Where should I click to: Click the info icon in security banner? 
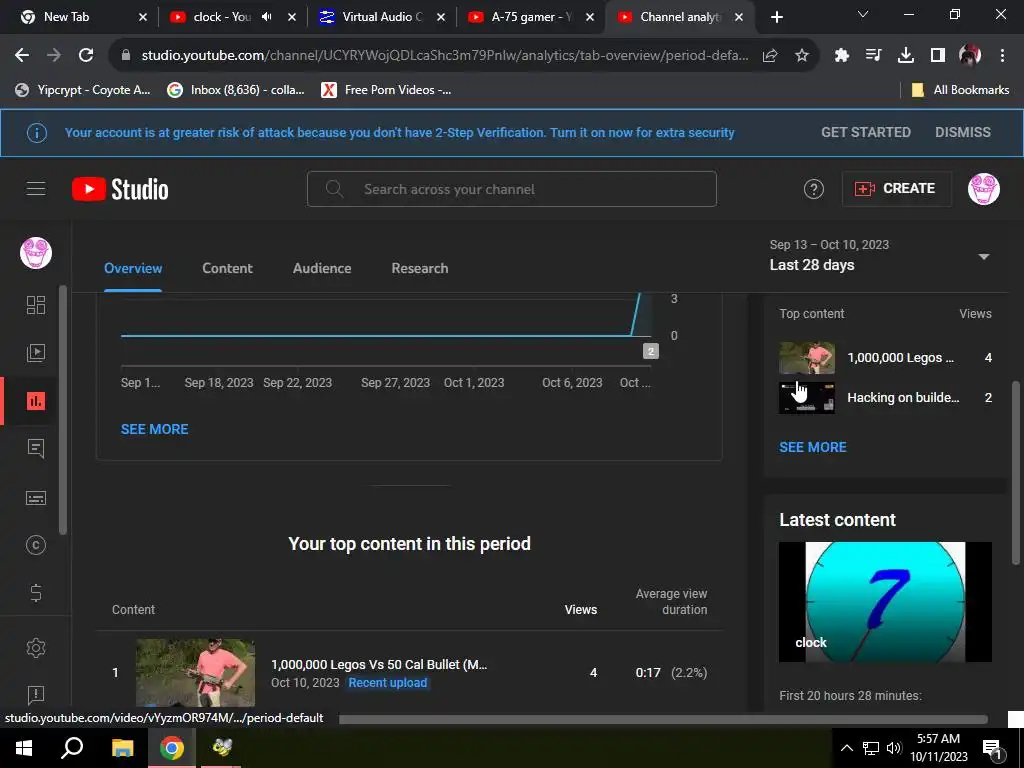tap(37, 133)
